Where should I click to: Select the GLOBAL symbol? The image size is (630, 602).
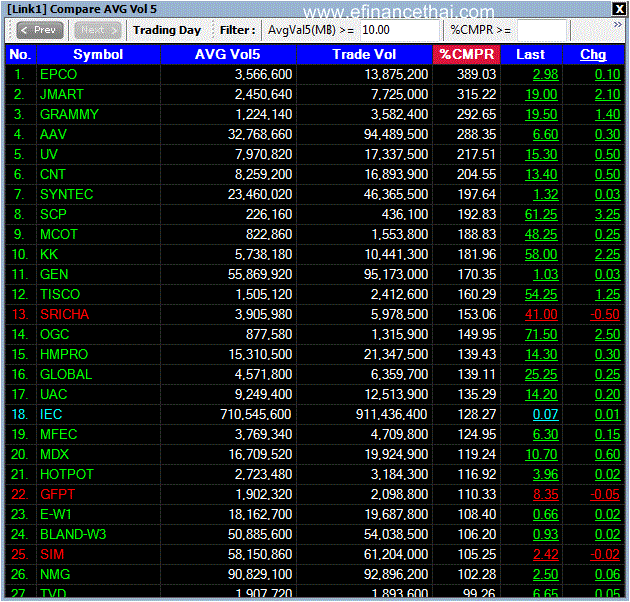[66, 374]
